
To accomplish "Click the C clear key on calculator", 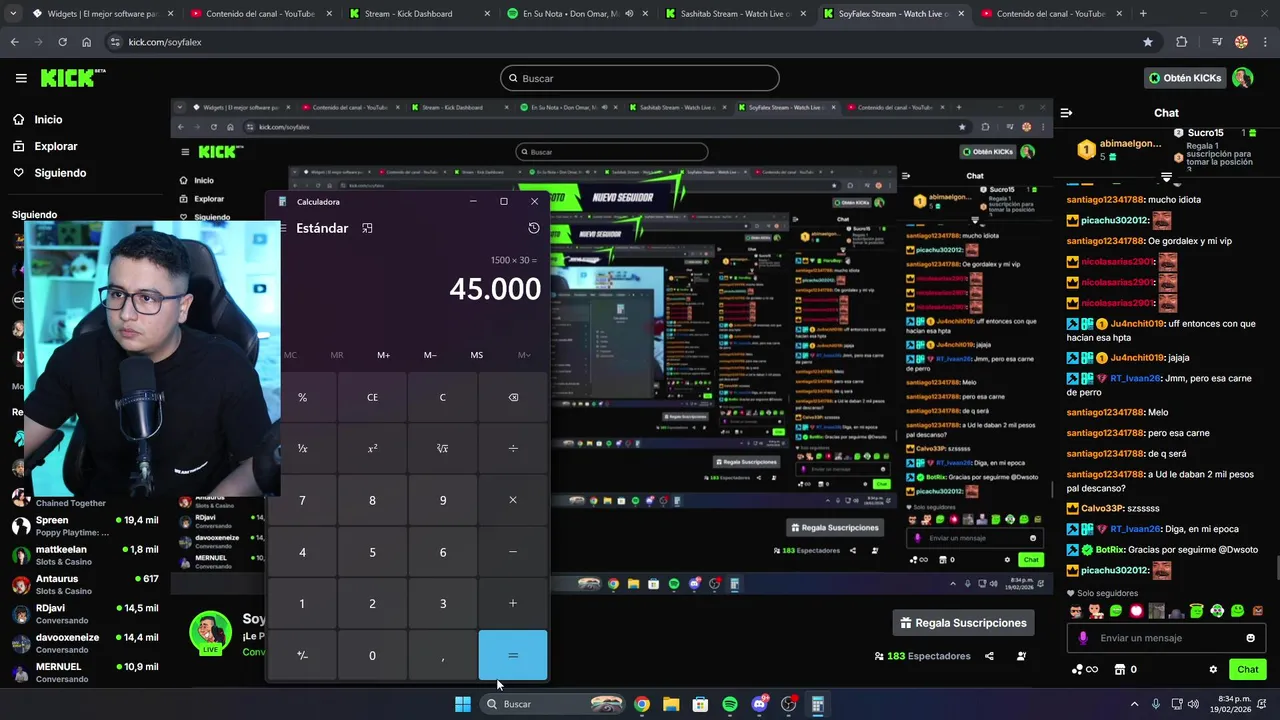I will click(x=443, y=397).
